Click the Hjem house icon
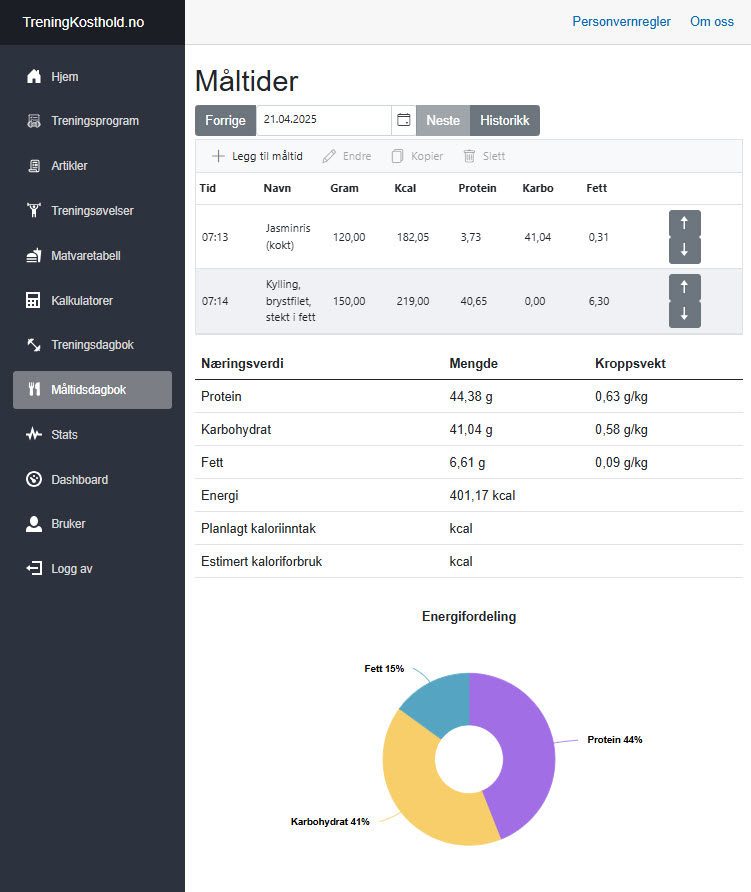The width and height of the screenshot is (751, 892). click(34, 76)
